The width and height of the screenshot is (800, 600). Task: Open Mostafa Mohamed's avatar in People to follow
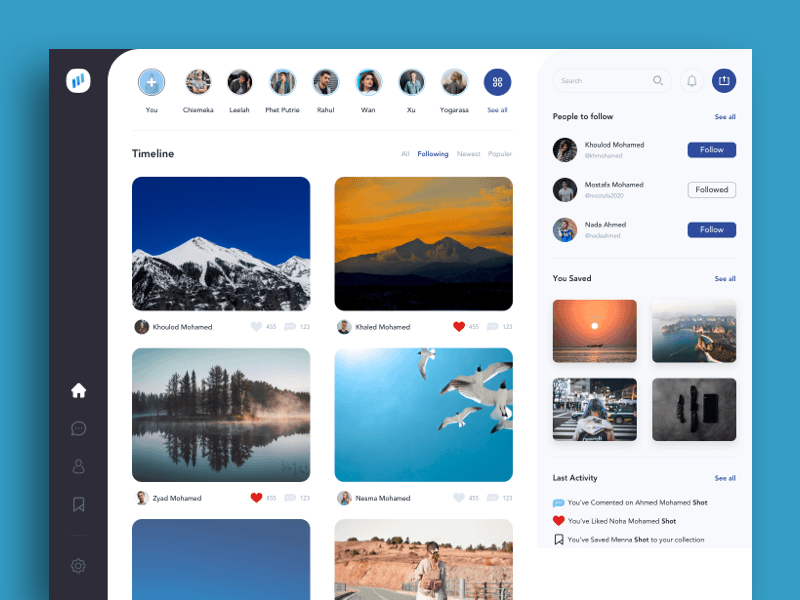(565, 189)
